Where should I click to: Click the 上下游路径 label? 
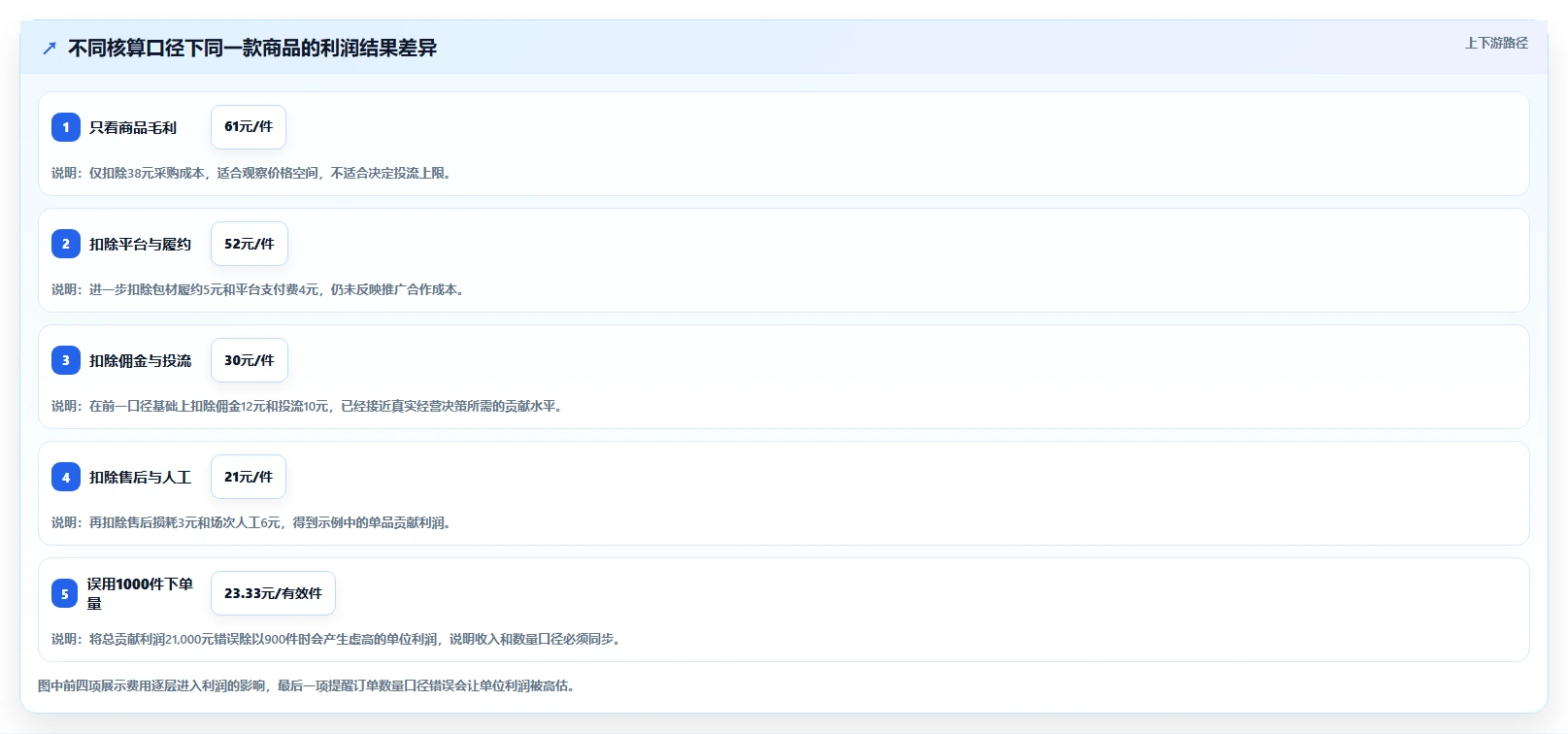1496,43
